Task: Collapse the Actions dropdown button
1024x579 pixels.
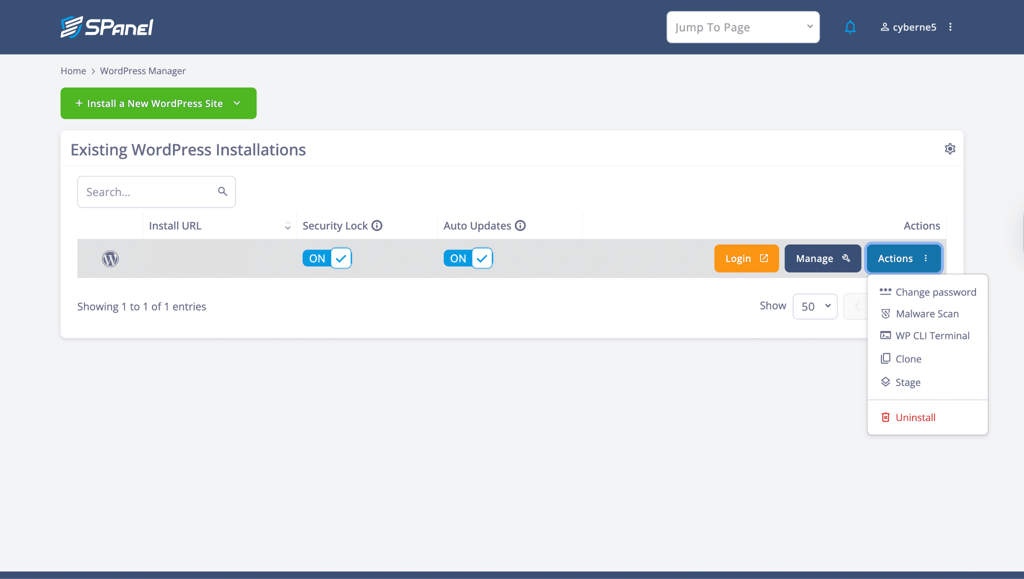Action: point(904,258)
